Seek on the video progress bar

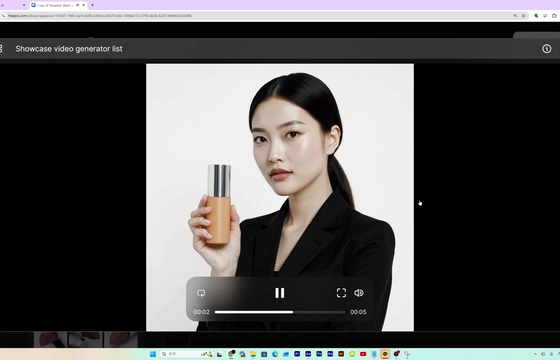[x=280, y=312]
